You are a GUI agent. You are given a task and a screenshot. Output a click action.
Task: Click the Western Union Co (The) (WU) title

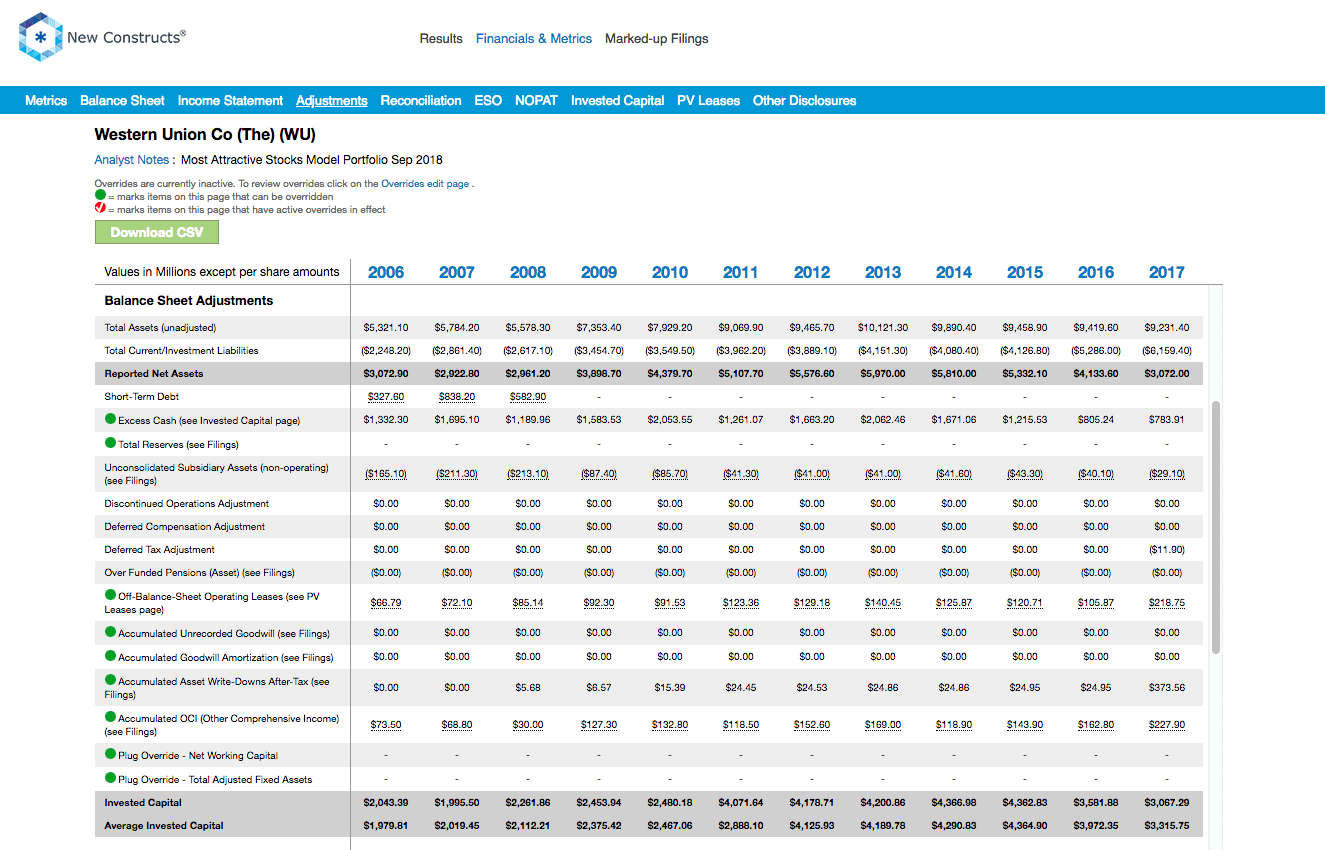tap(205, 134)
